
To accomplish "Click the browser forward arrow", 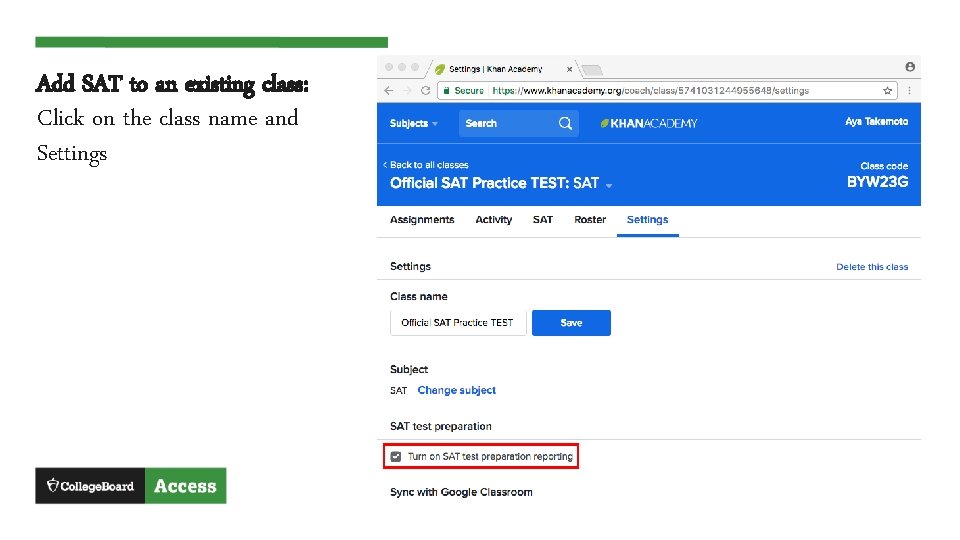I will (x=407, y=91).
